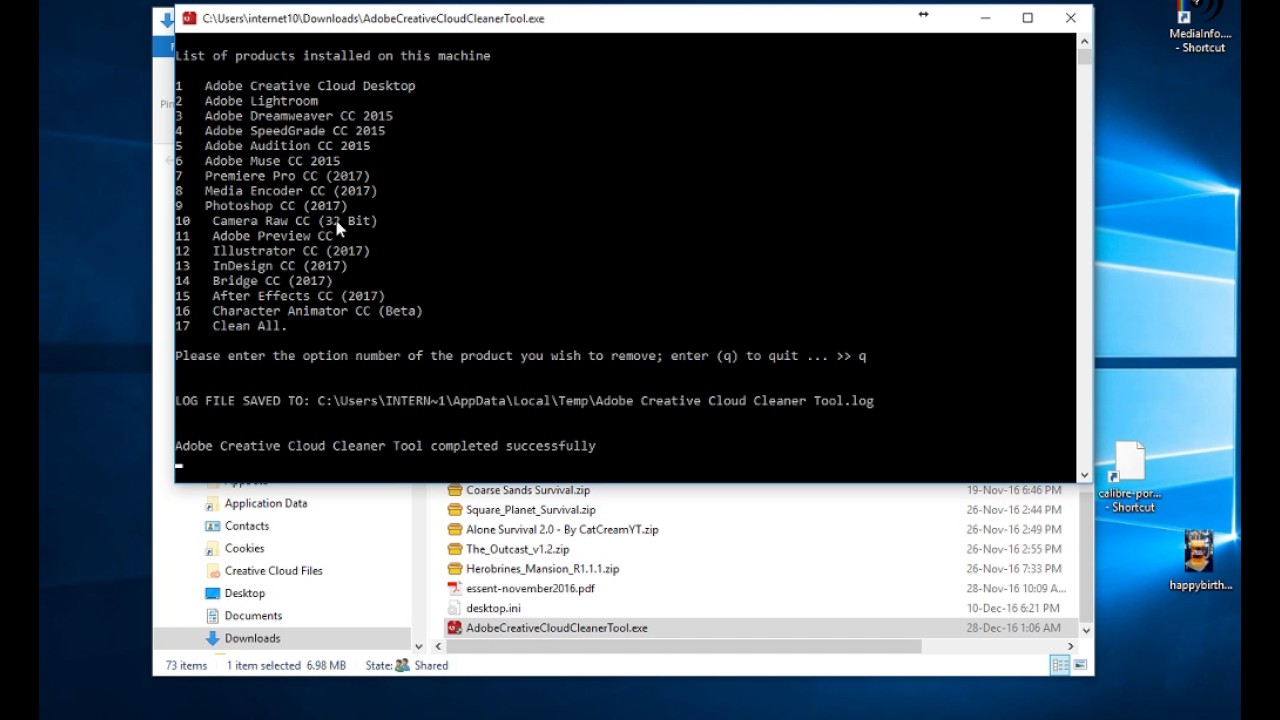Viewport: 1280px width, 720px height.
Task: Maximize the console window
Action: coord(1027,18)
